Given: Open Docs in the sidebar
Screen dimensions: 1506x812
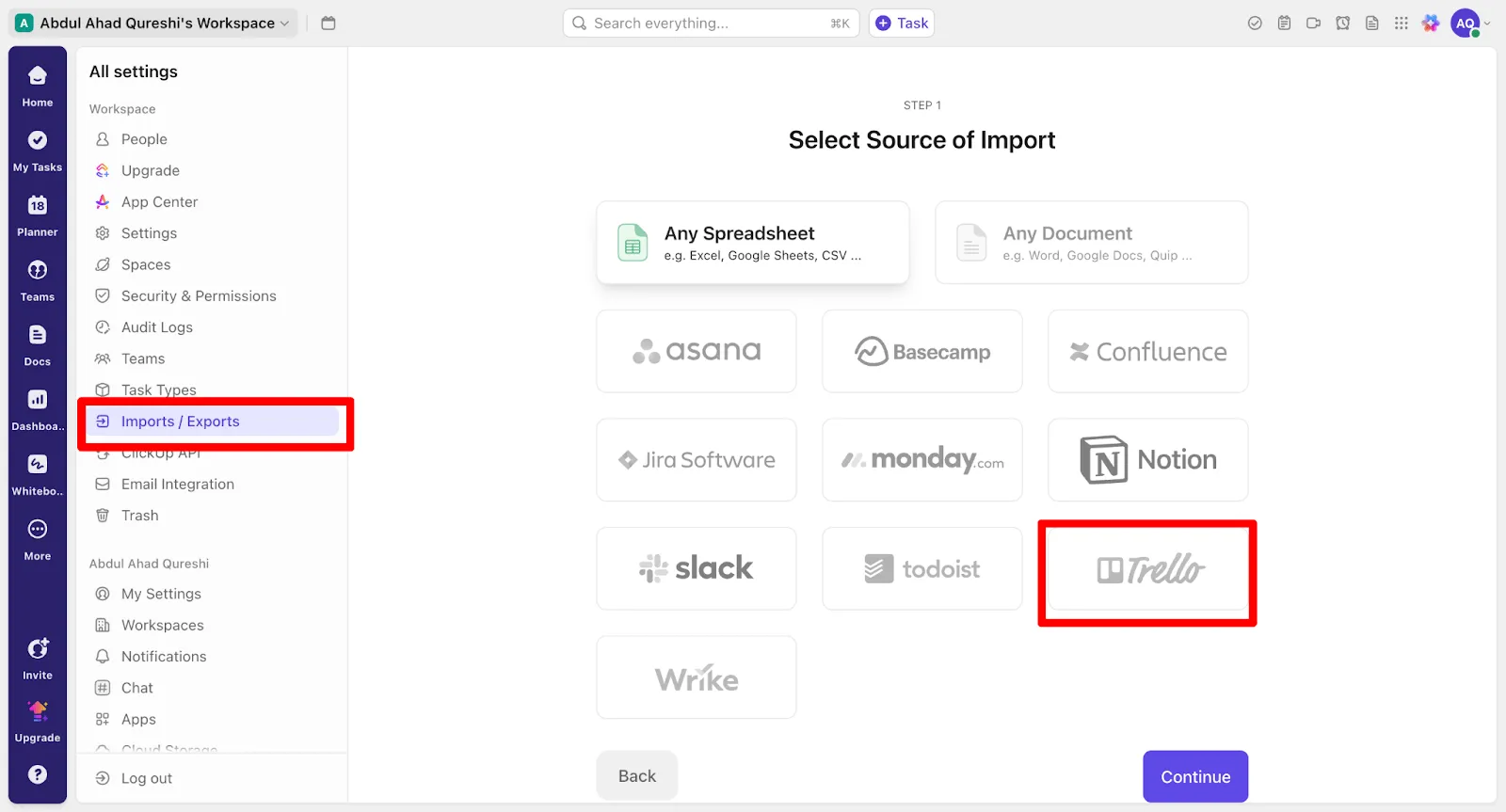Looking at the screenshot, I should [38, 345].
